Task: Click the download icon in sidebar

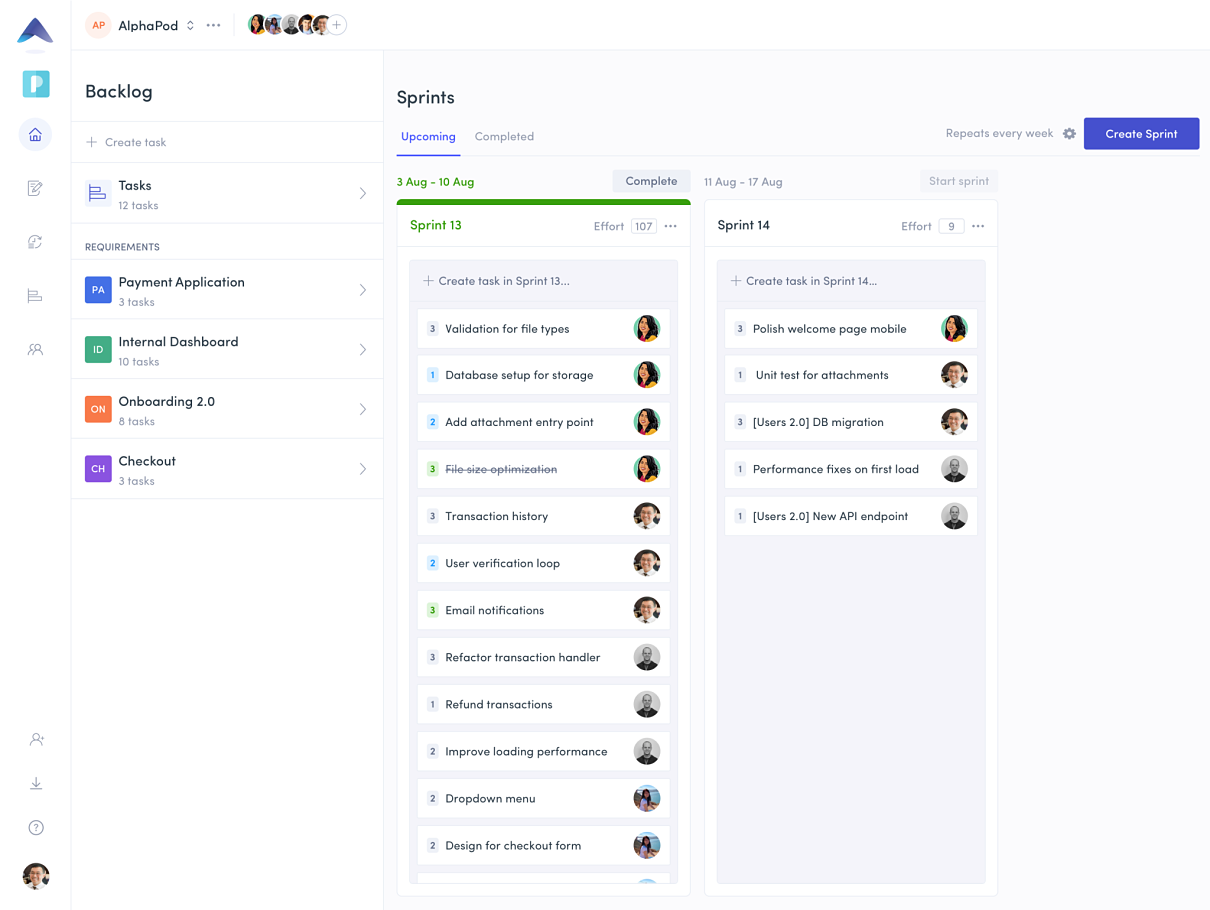Action: (36, 783)
